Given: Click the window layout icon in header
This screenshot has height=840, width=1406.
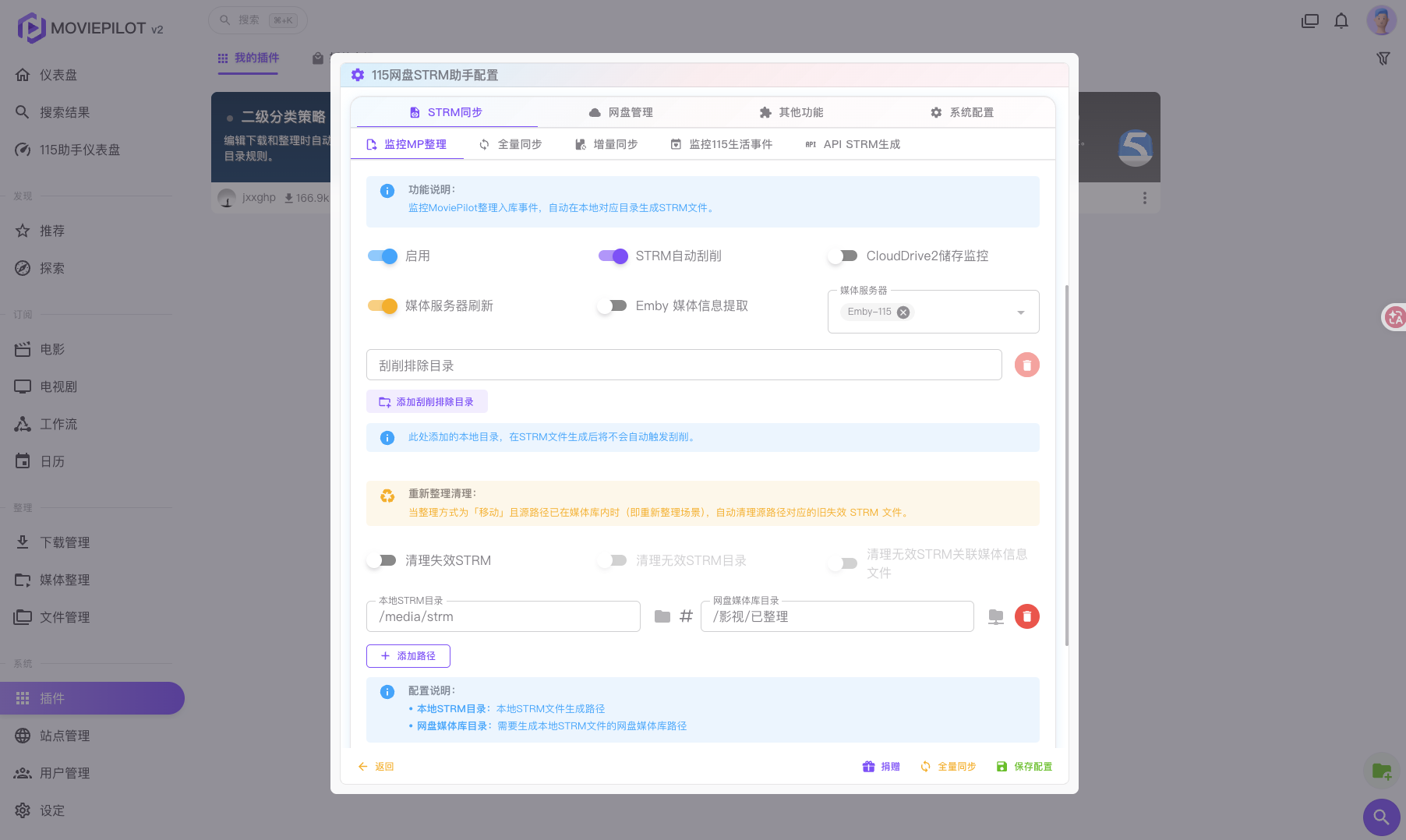Looking at the screenshot, I should click(1310, 21).
